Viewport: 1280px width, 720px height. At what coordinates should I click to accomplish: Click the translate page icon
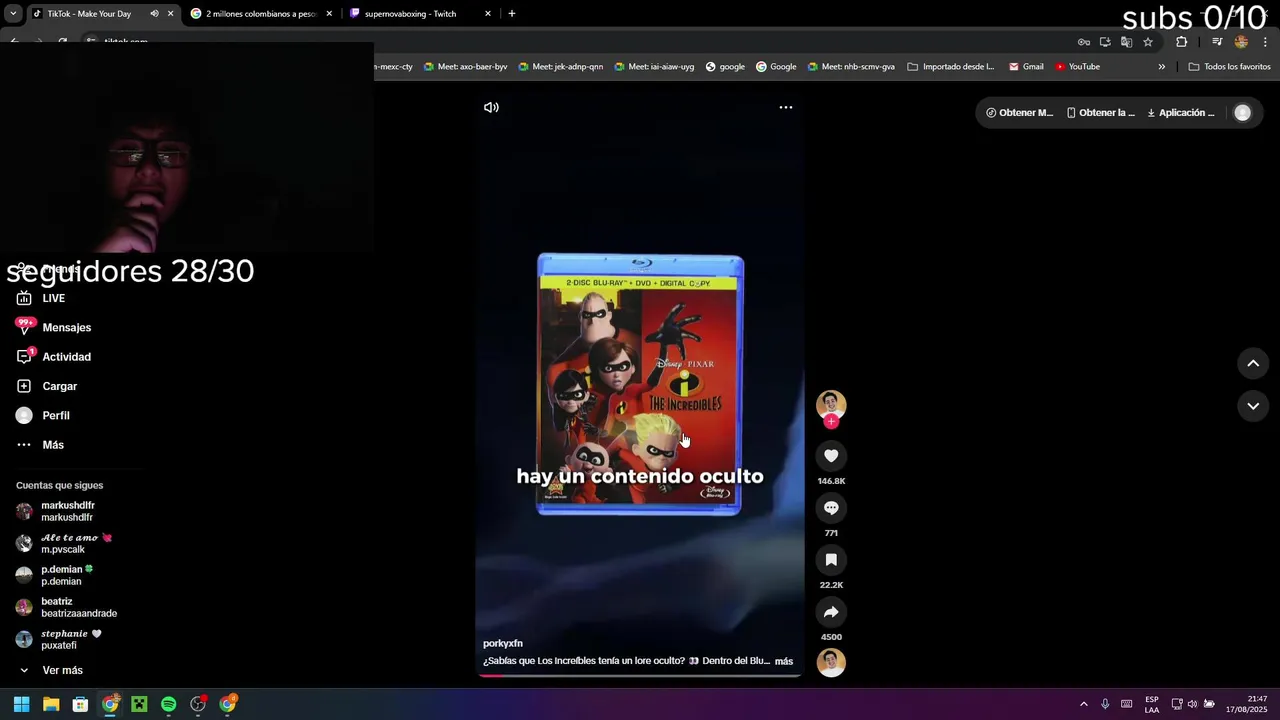pyautogui.click(x=1126, y=42)
